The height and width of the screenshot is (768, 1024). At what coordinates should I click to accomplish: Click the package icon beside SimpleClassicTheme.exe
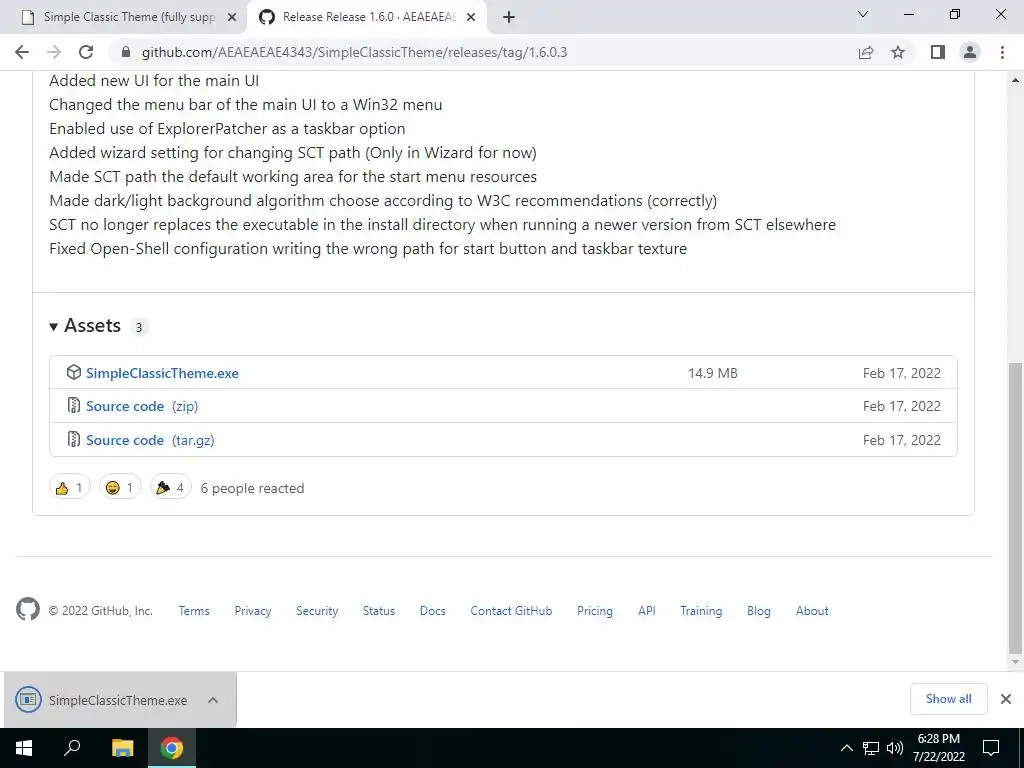click(74, 372)
